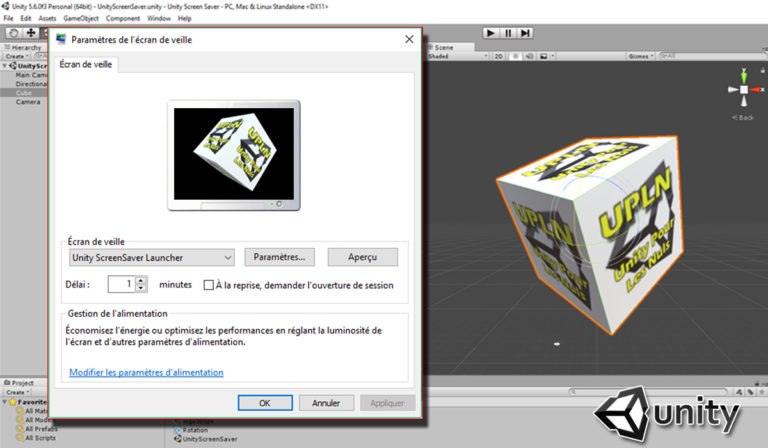This screenshot has width=768, height=448.
Task: Open the Shaded draw mode dropdown
Action: tap(458, 56)
